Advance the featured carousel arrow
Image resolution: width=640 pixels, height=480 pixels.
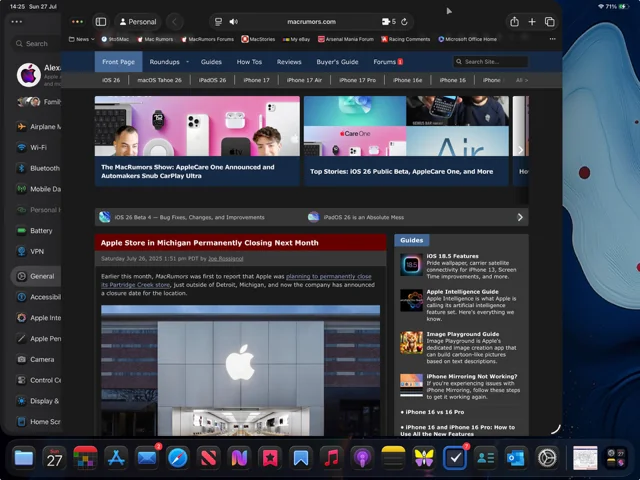point(520,150)
